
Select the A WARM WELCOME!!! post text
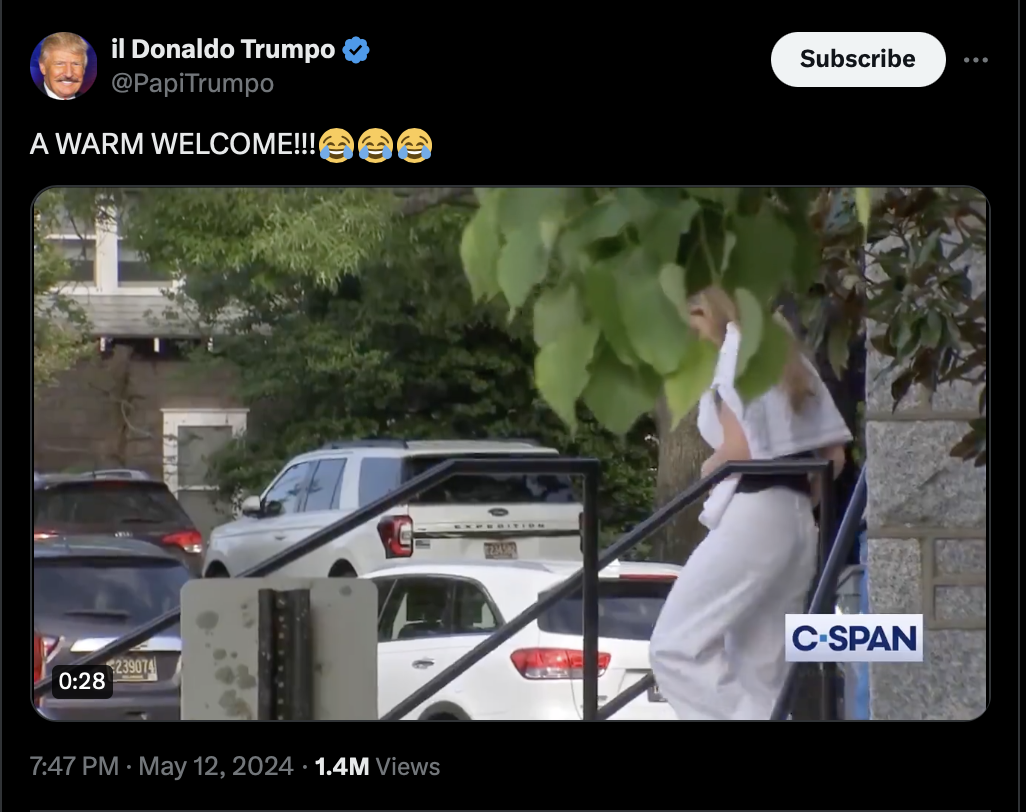click(173, 144)
